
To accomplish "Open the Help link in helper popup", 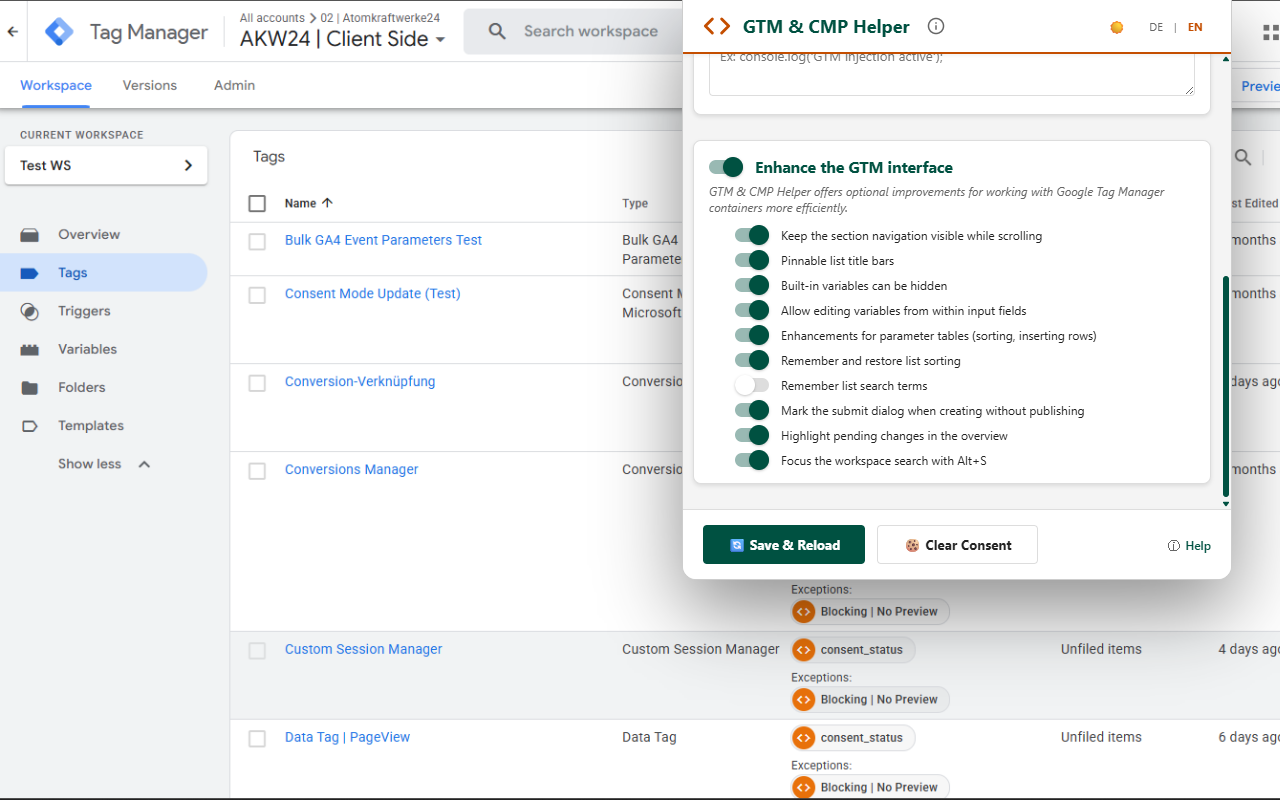I will click(1189, 546).
